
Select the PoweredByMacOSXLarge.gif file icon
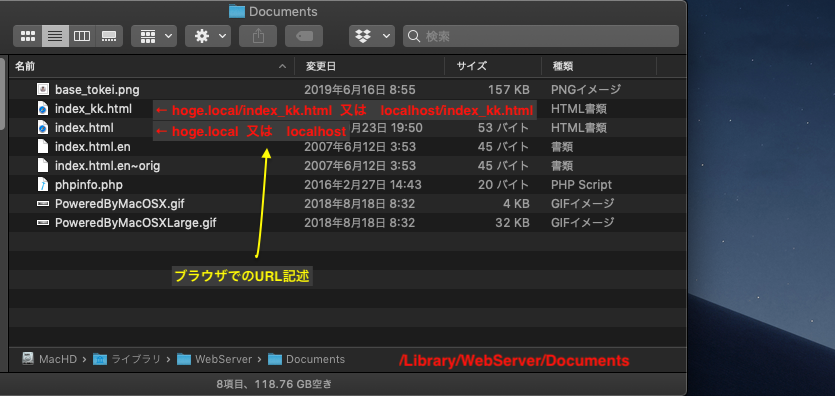(x=43, y=222)
